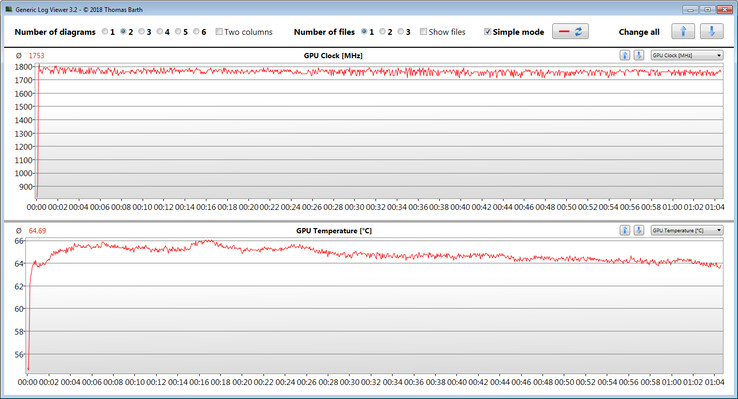Image resolution: width=738 pixels, height=399 pixels.
Task: Minimize the Generic Log Viewer window
Action: (690, 9)
